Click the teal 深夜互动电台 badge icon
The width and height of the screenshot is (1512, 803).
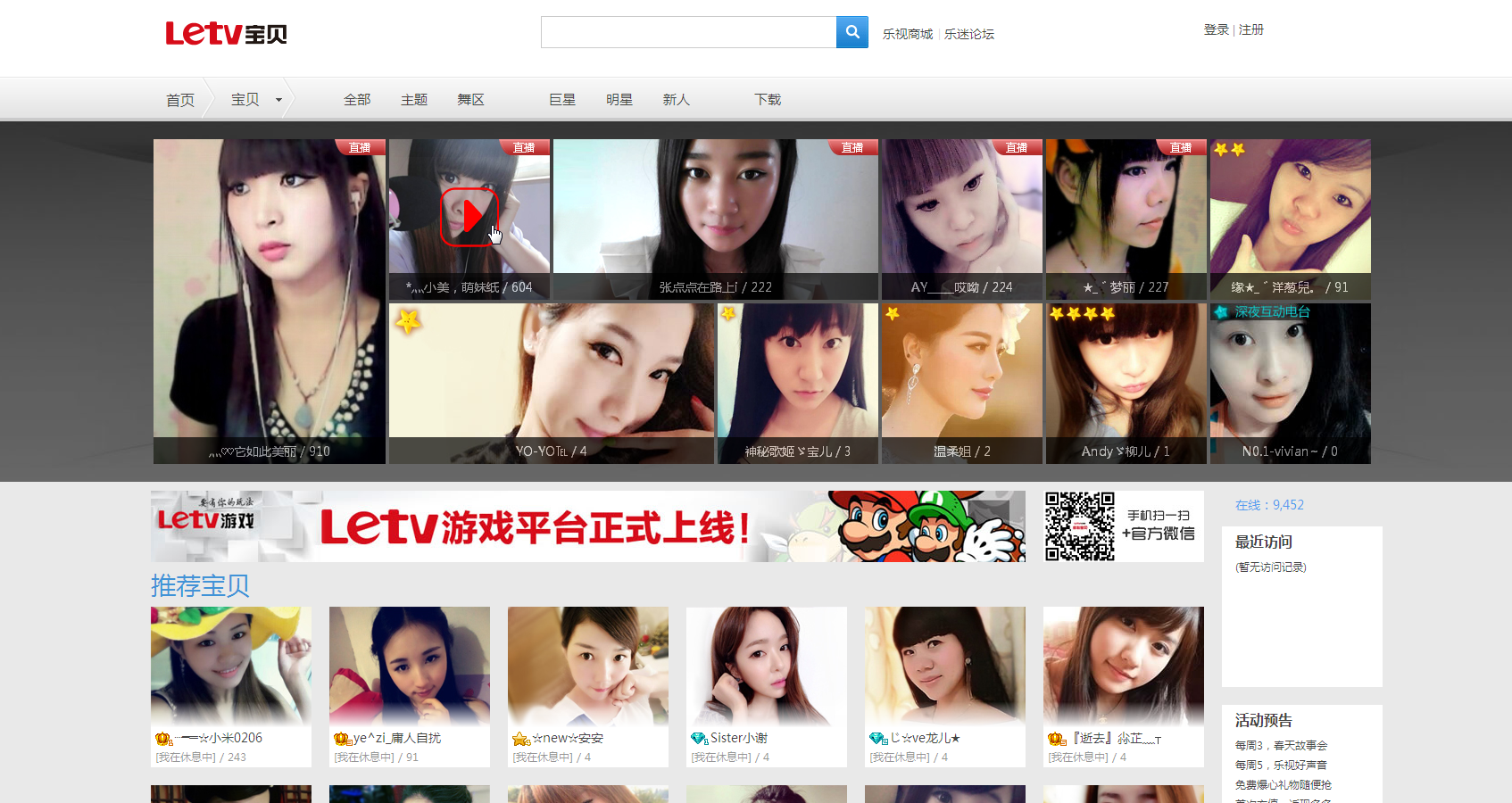[x=1221, y=312]
